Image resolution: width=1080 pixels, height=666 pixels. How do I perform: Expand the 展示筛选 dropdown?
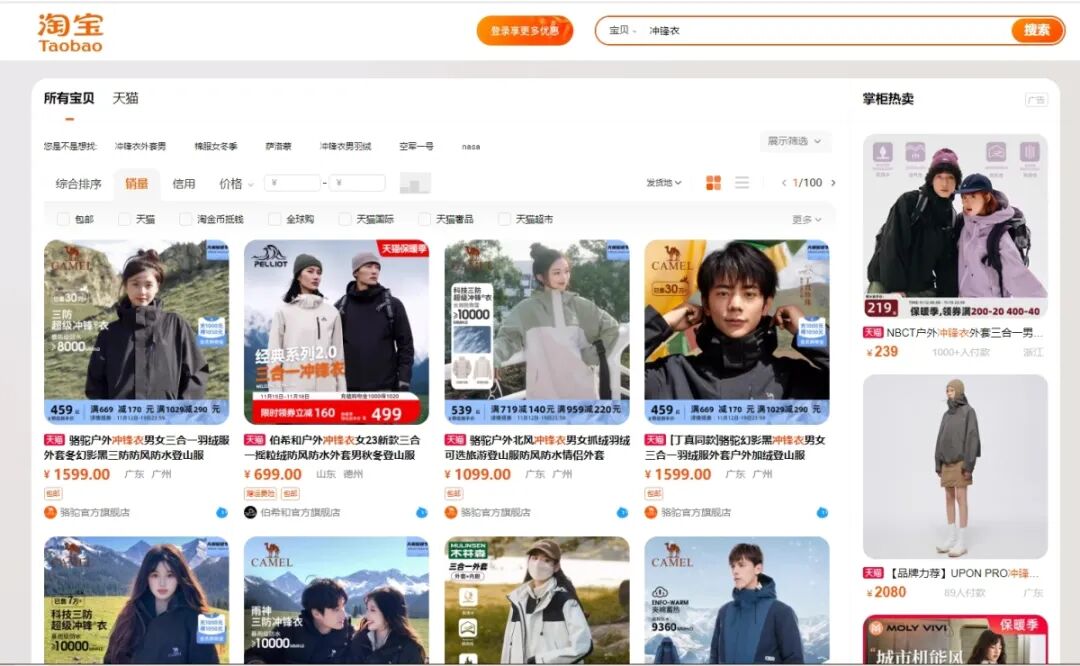(x=794, y=141)
